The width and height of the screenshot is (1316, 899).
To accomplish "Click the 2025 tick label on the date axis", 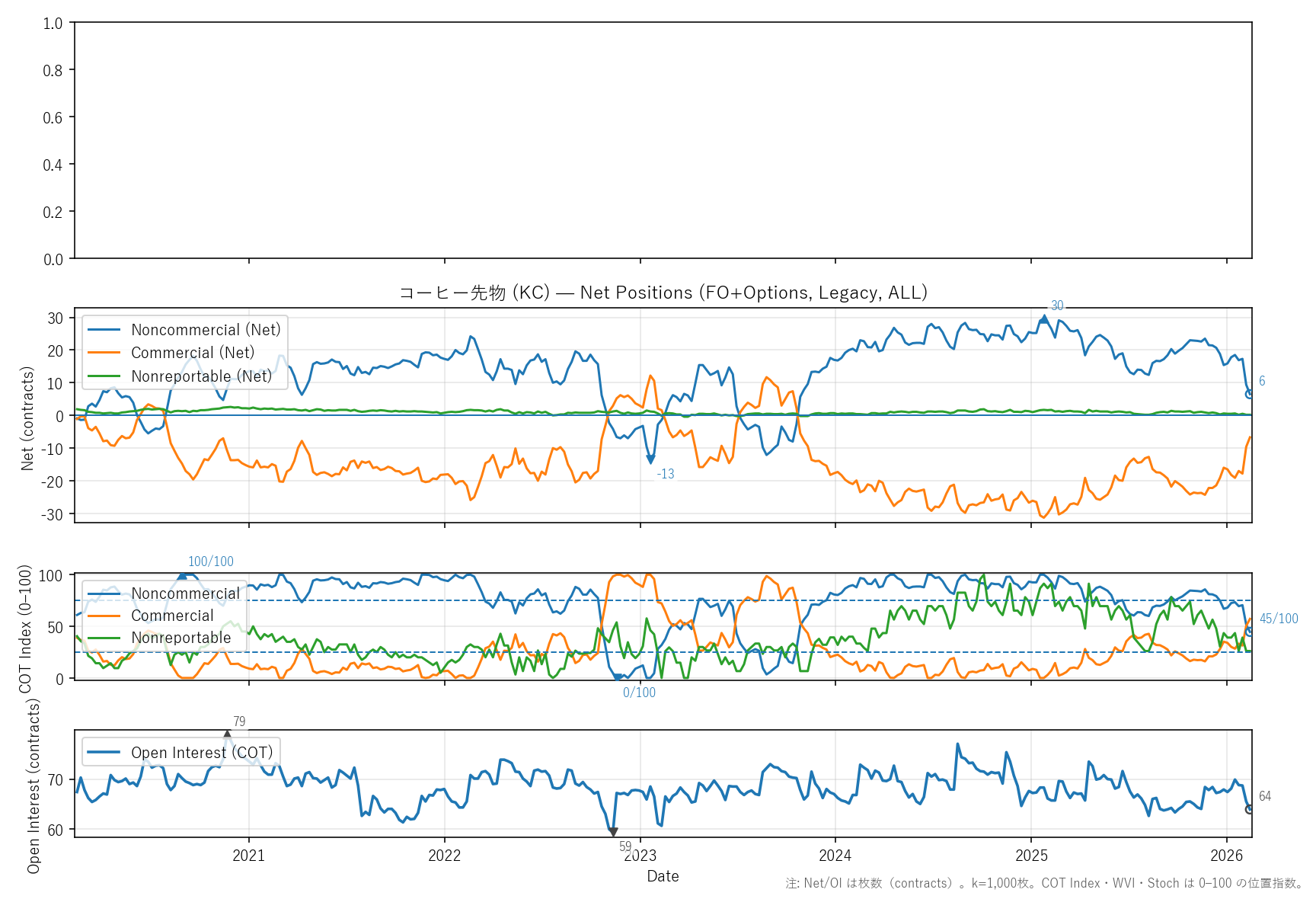I will (1031, 856).
